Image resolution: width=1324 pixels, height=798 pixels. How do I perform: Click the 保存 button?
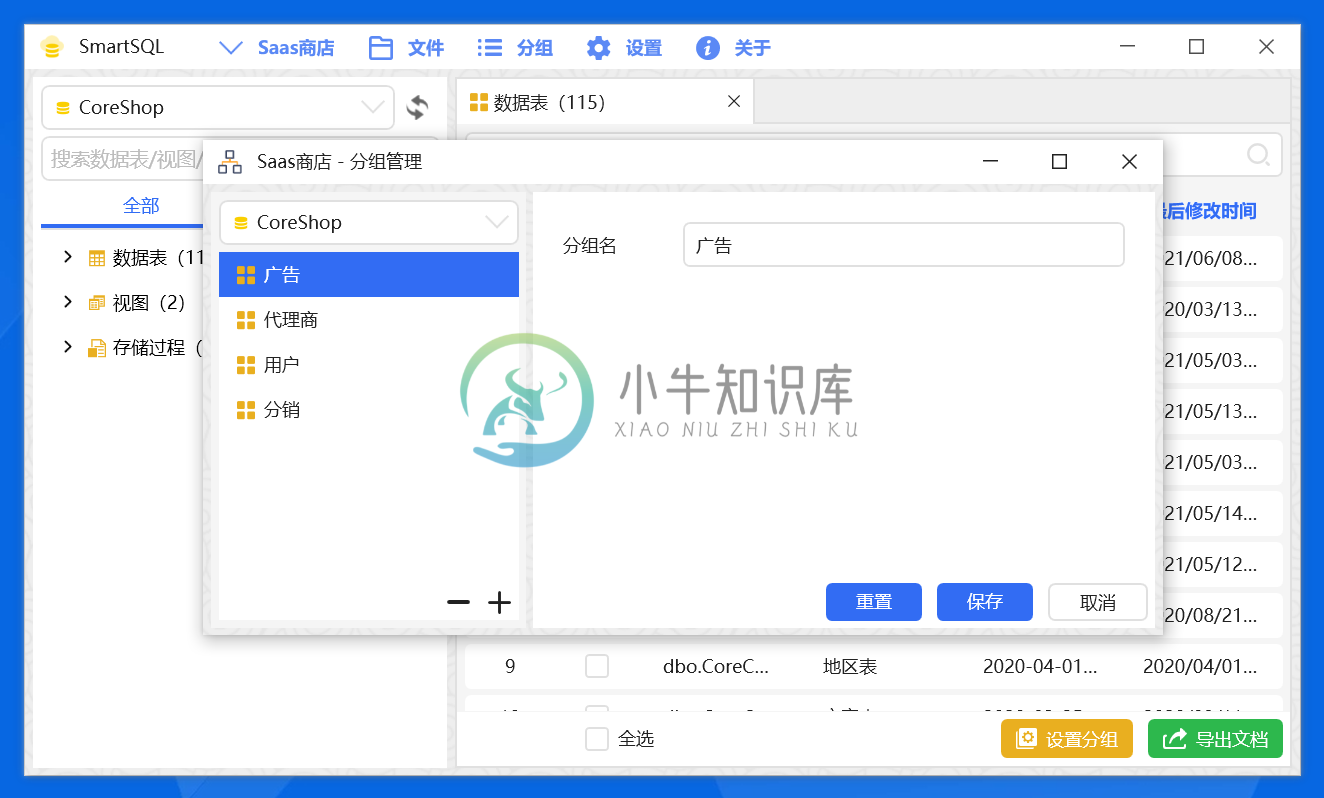[x=985, y=602]
